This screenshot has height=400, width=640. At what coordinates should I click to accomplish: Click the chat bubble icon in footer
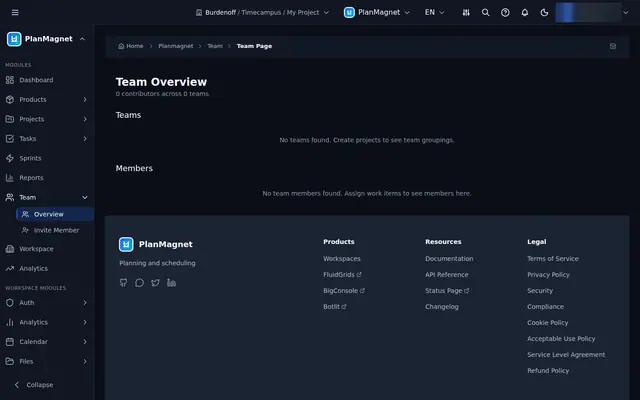[x=139, y=282]
